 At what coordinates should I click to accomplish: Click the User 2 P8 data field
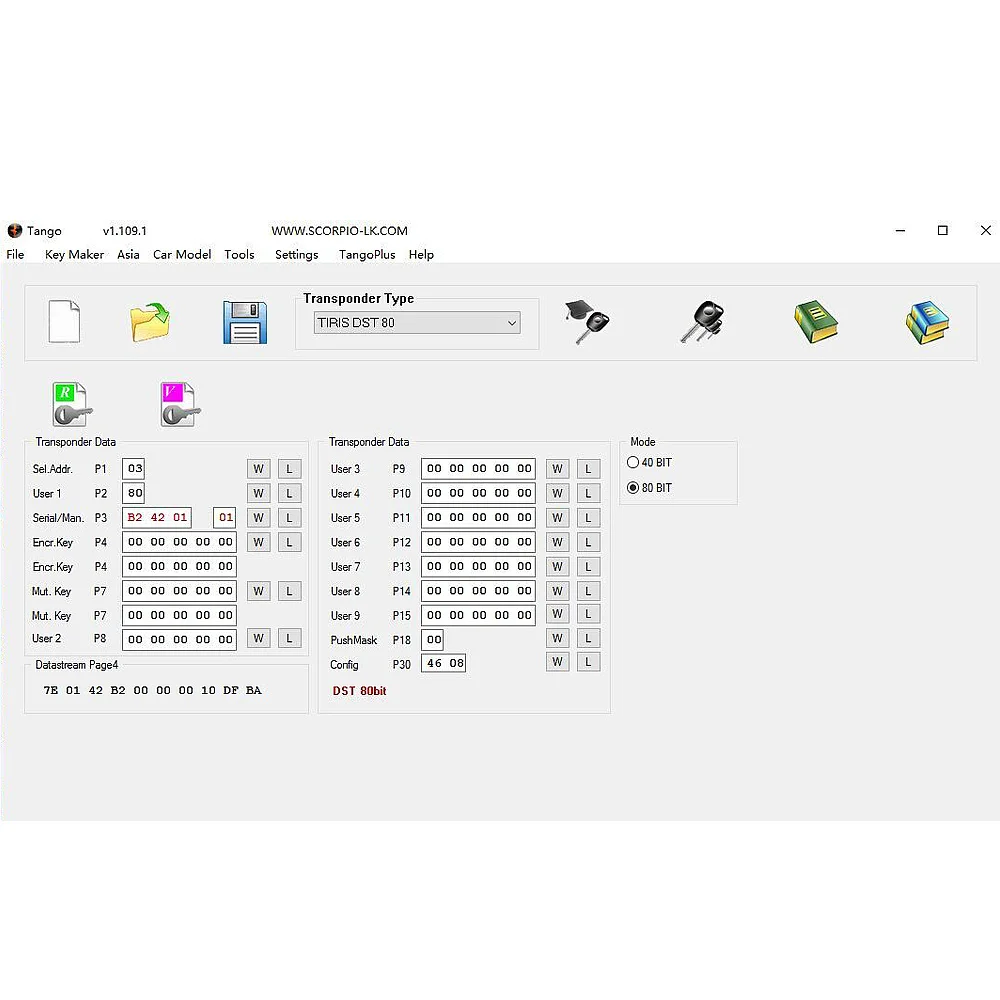pyautogui.click(x=179, y=639)
